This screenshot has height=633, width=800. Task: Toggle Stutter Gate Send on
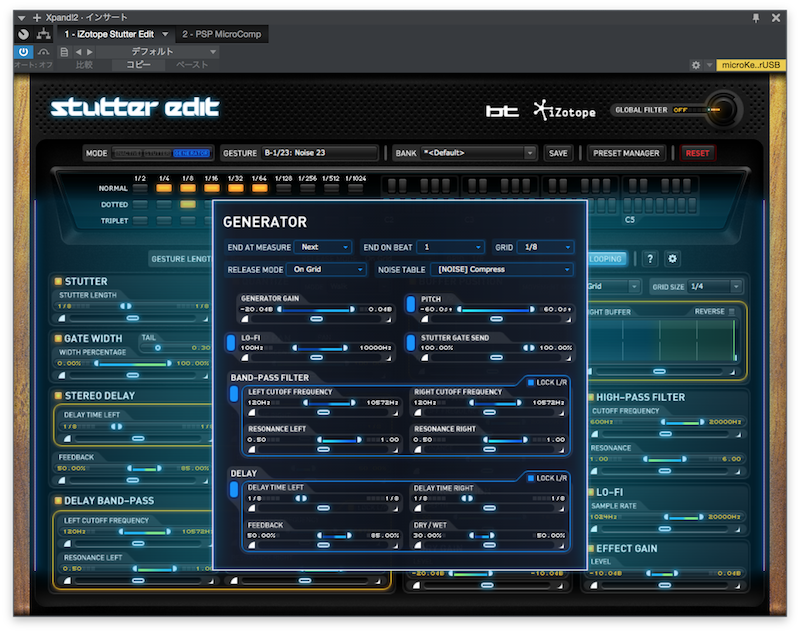point(411,343)
